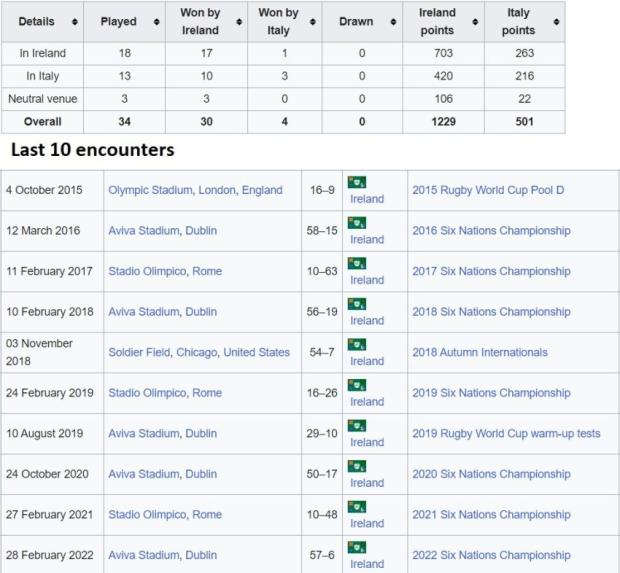This screenshot has width=620, height=573.
Task: Open Soldier Field link
Action: click(x=140, y=352)
